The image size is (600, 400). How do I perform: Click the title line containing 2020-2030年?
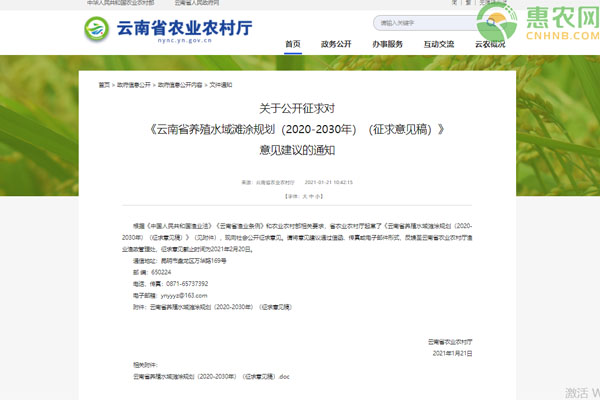pos(297,129)
